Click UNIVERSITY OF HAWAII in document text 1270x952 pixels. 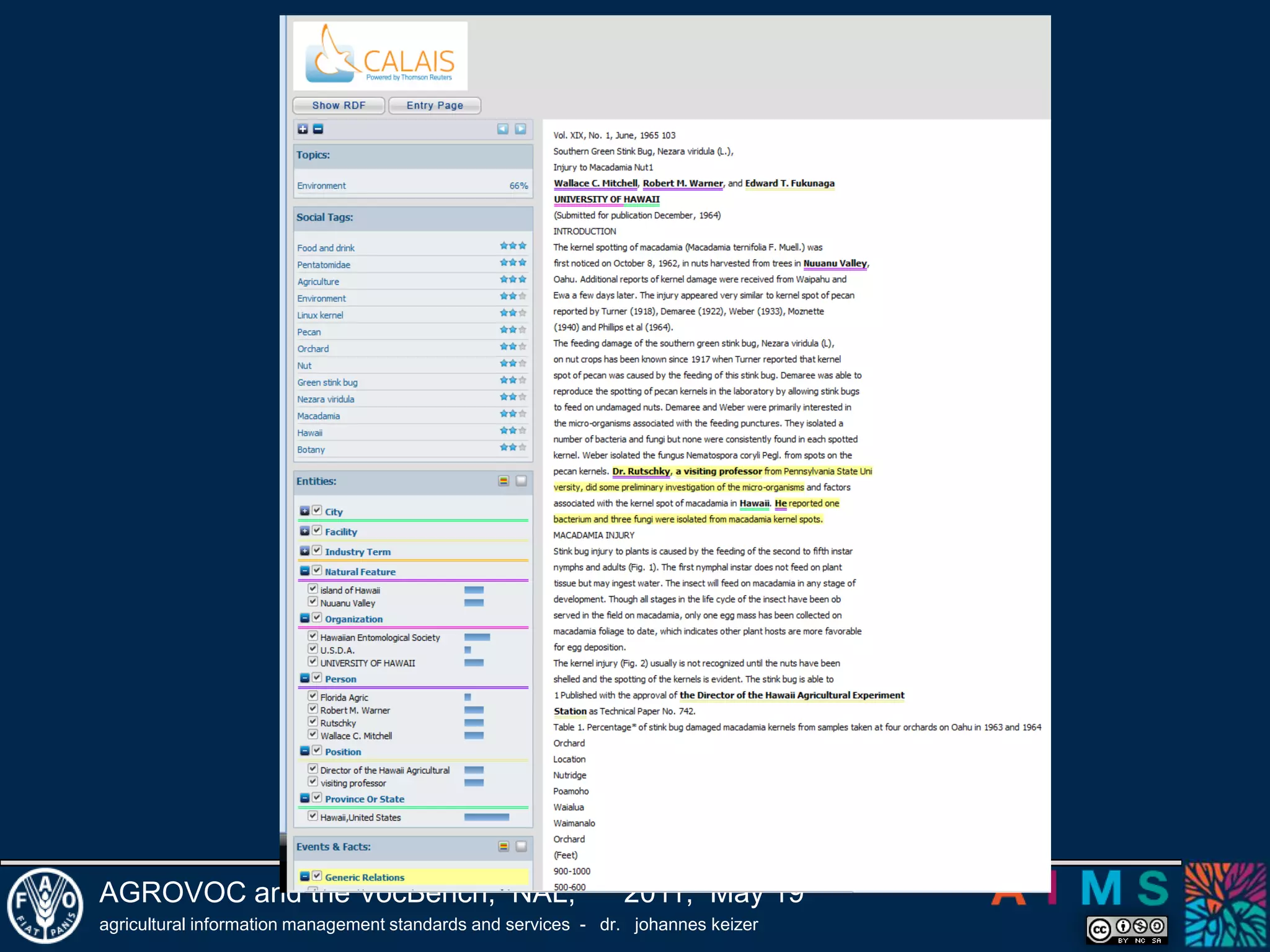pos(606,200)
